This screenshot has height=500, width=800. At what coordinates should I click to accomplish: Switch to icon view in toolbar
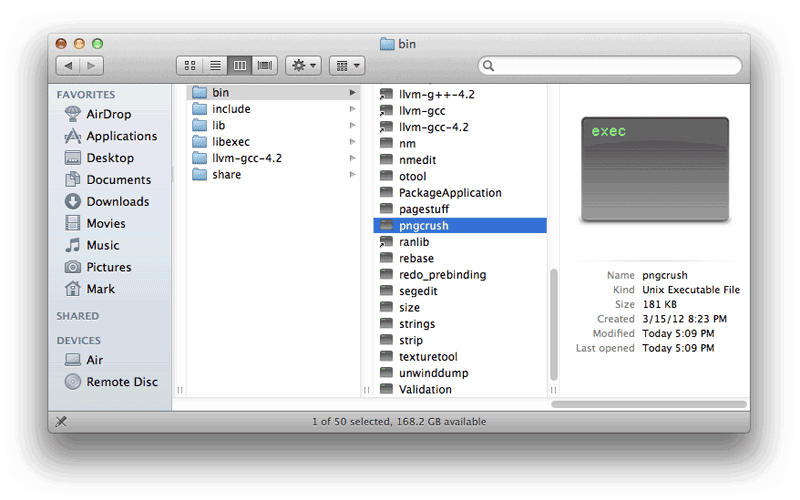coord(190,65)
